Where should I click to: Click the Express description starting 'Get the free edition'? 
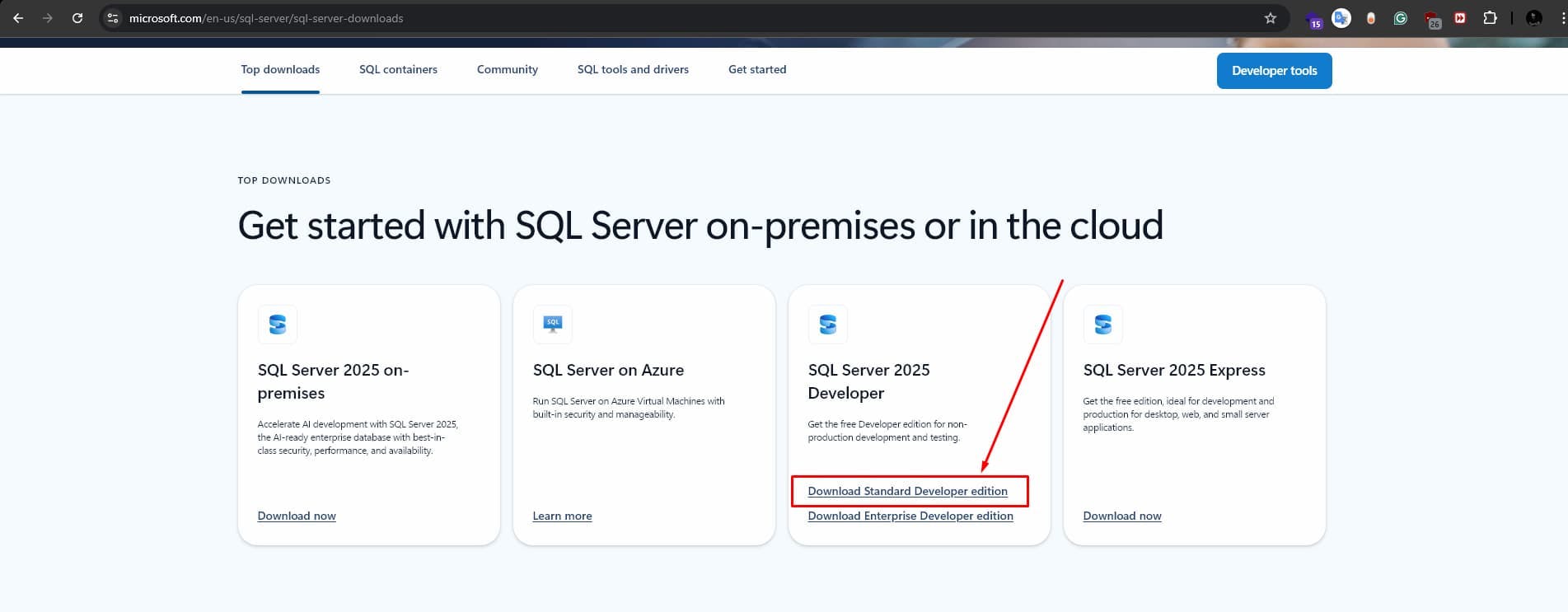click(1178, 414)
